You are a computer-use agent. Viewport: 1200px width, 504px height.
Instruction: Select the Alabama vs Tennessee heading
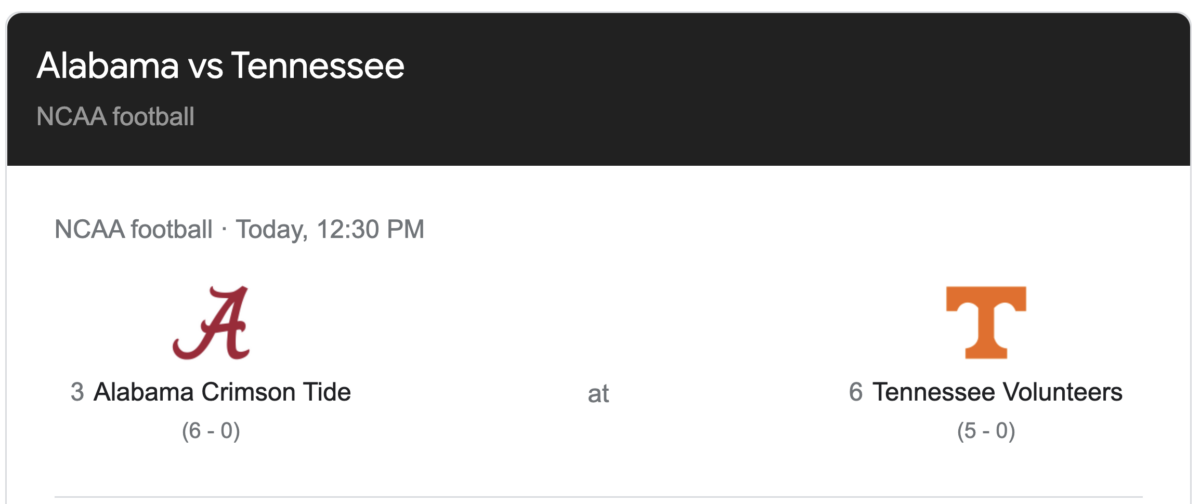click(x=220, y=66)
